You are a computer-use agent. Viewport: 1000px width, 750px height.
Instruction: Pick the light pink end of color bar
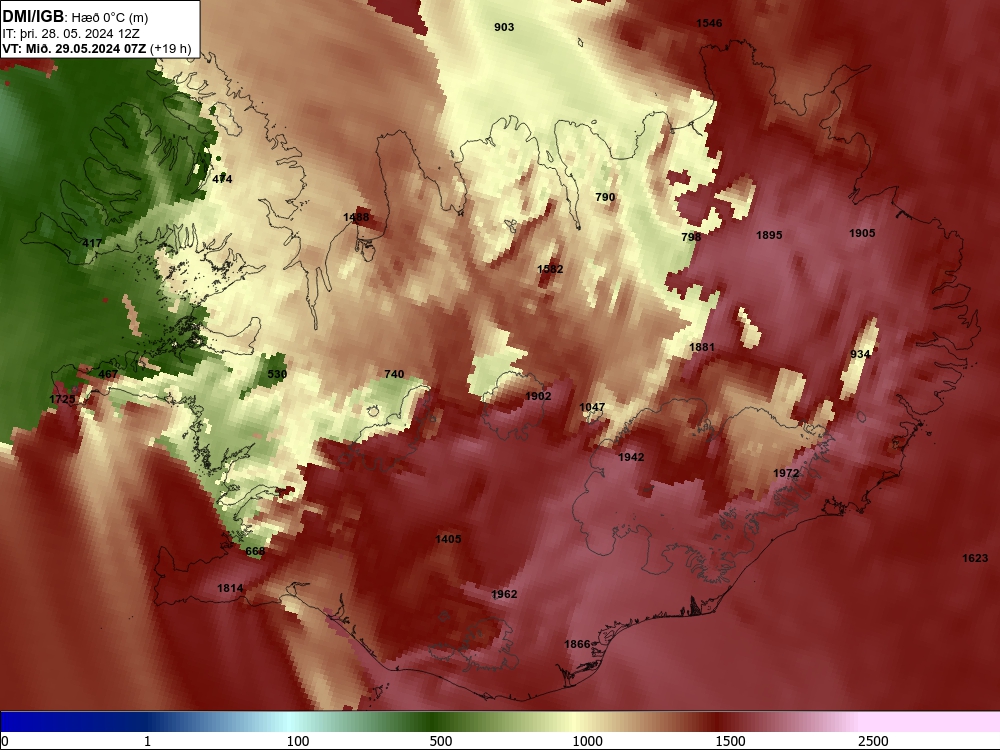click(931, 721)
